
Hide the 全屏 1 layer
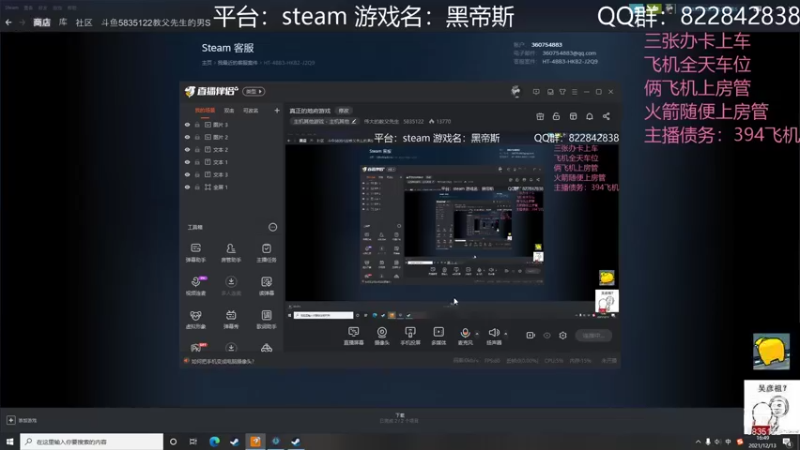[x=187, y=187]
